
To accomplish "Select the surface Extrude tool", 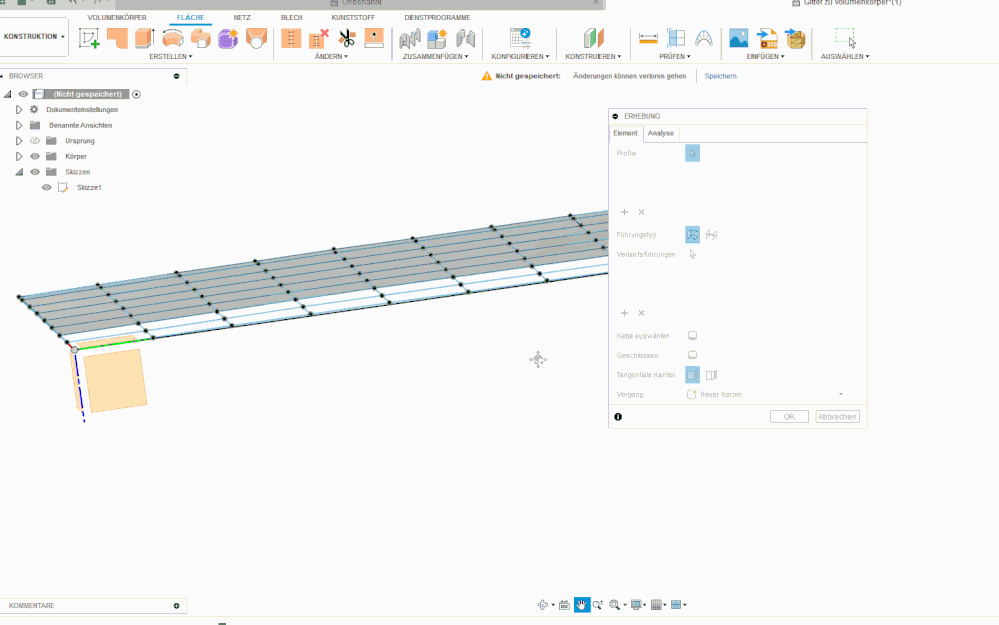I will (x=145, y=38).
